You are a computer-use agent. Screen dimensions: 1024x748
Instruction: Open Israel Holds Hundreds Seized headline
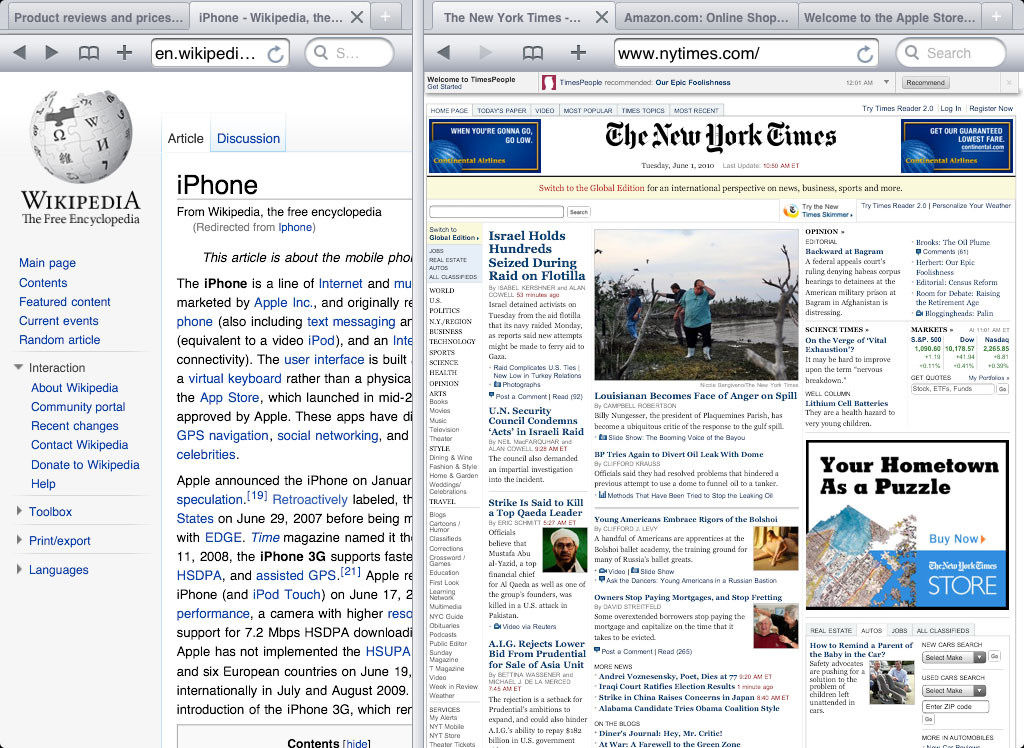537,255
